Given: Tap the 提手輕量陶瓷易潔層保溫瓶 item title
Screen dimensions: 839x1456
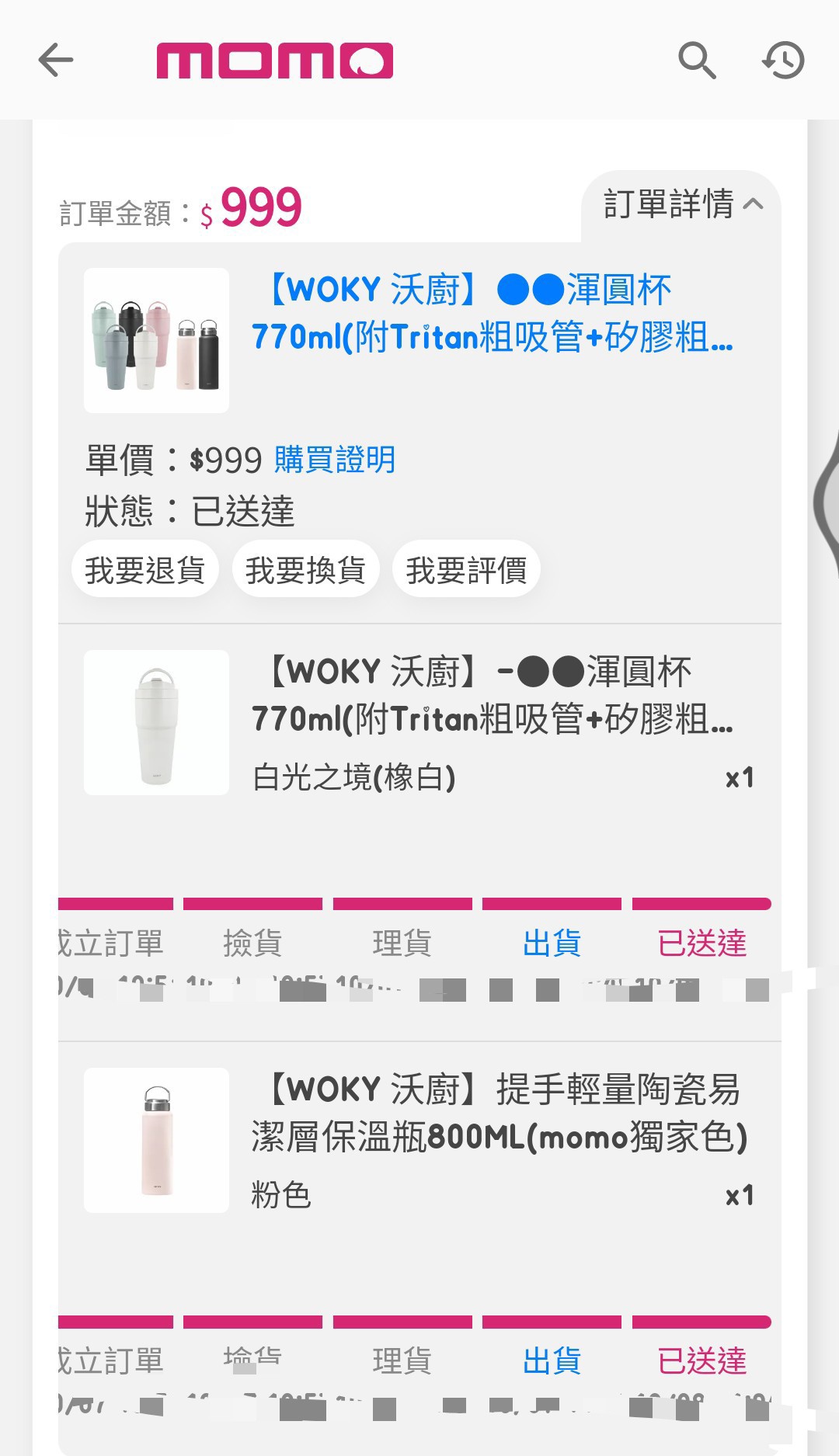Looking at the screenshot, I should [500, 1113].
